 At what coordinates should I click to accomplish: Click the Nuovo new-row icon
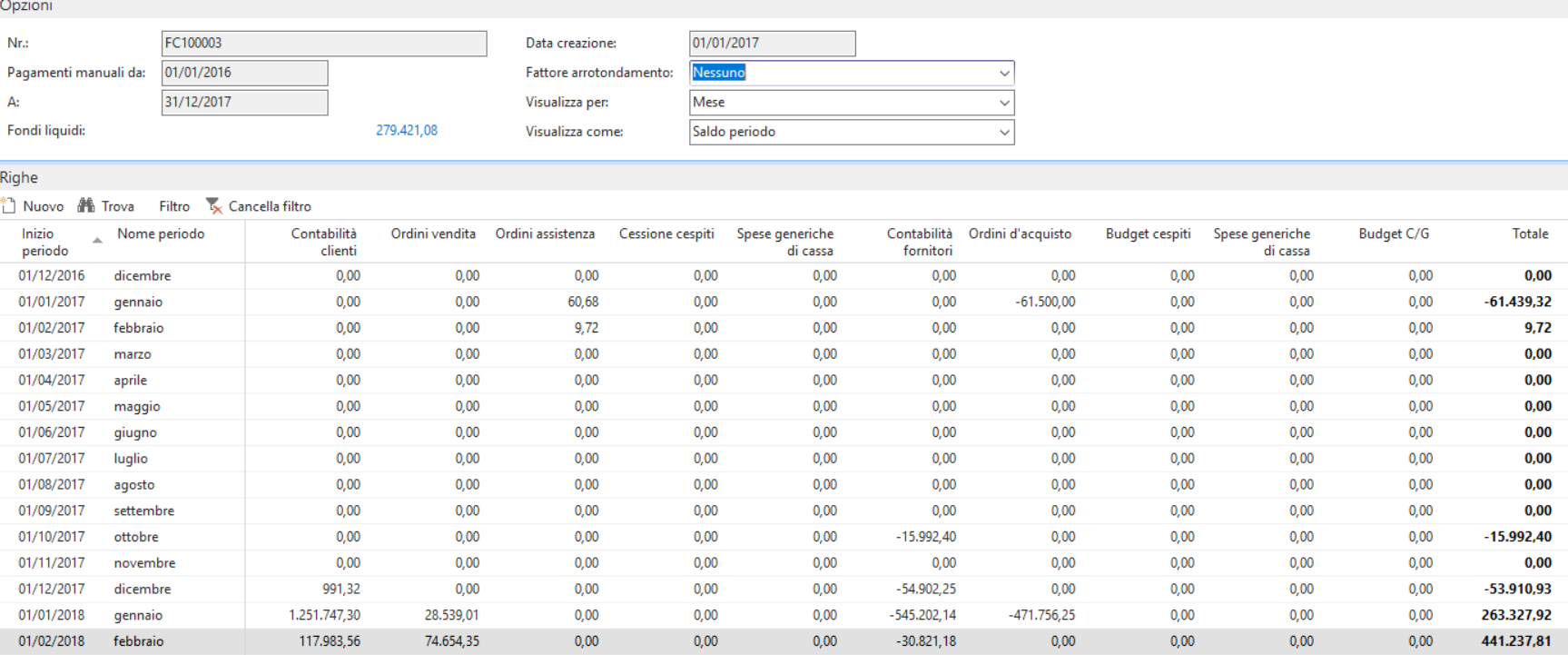[8, 206]
